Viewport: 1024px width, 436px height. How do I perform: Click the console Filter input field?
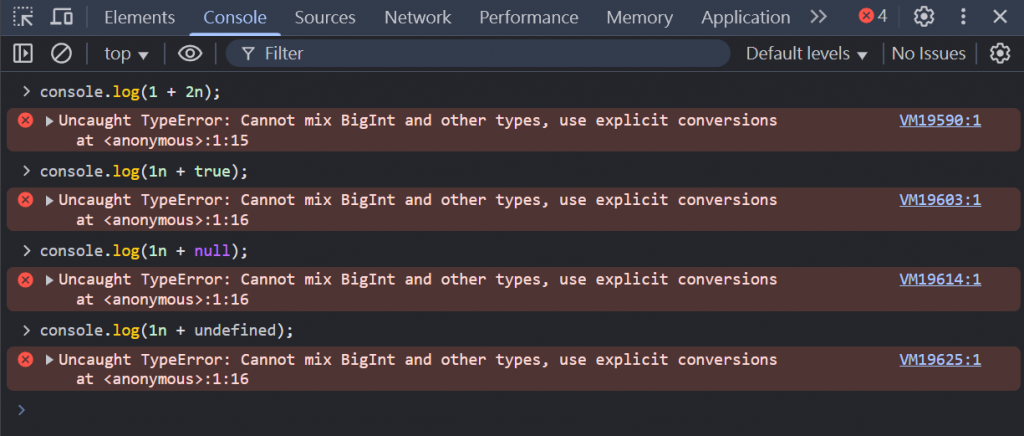tap(480, 54)
